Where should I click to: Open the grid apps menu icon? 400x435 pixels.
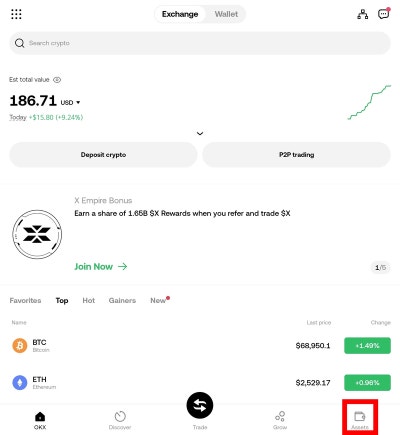click(x=16, y=14)
